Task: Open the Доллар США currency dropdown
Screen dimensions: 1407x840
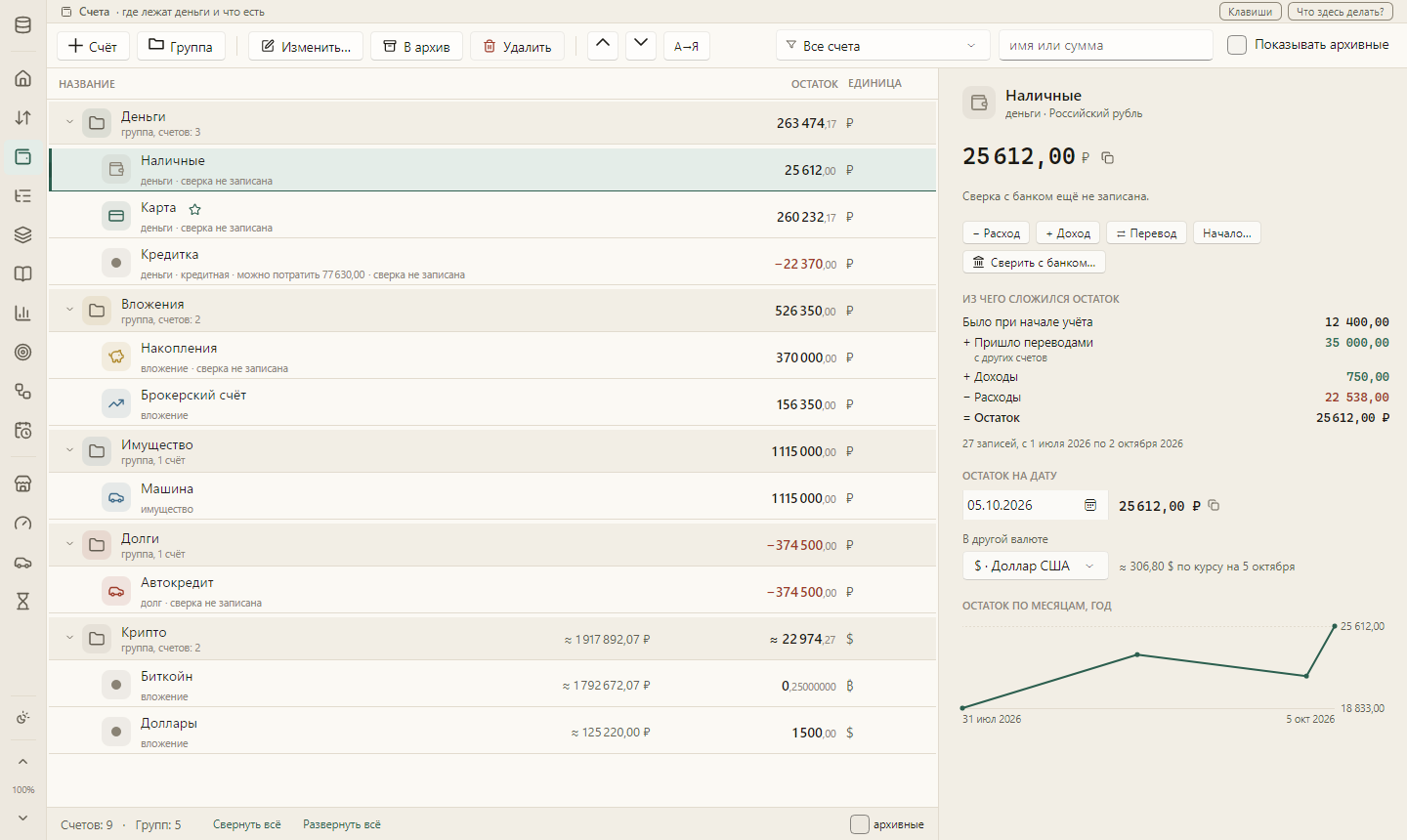Action: 1036,566
